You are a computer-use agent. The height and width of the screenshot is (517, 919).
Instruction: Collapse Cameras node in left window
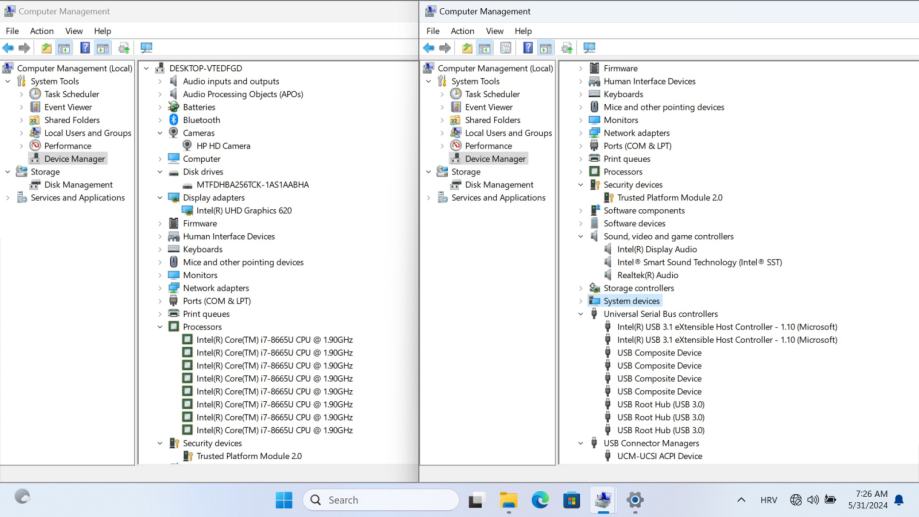pyautogui.click(x=160, y=133)
